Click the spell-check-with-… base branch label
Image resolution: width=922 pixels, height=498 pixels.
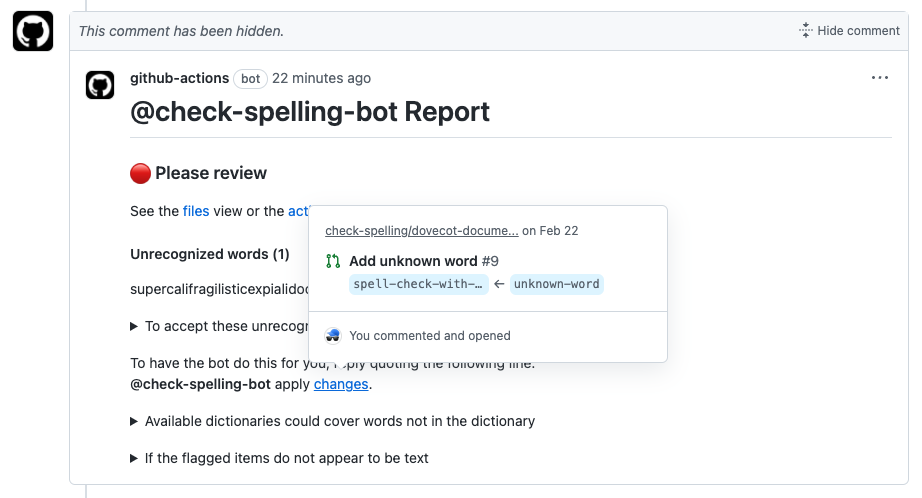418,284
